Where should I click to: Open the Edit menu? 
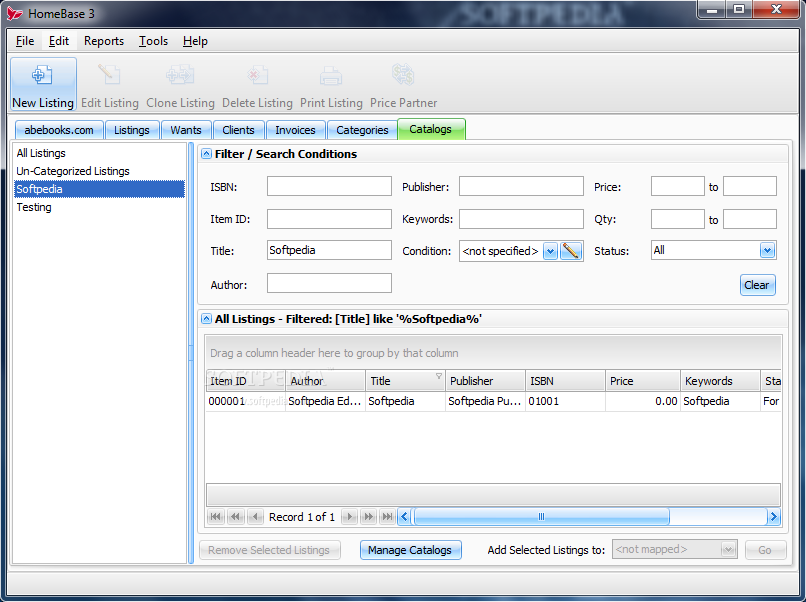tap(59, 41)
